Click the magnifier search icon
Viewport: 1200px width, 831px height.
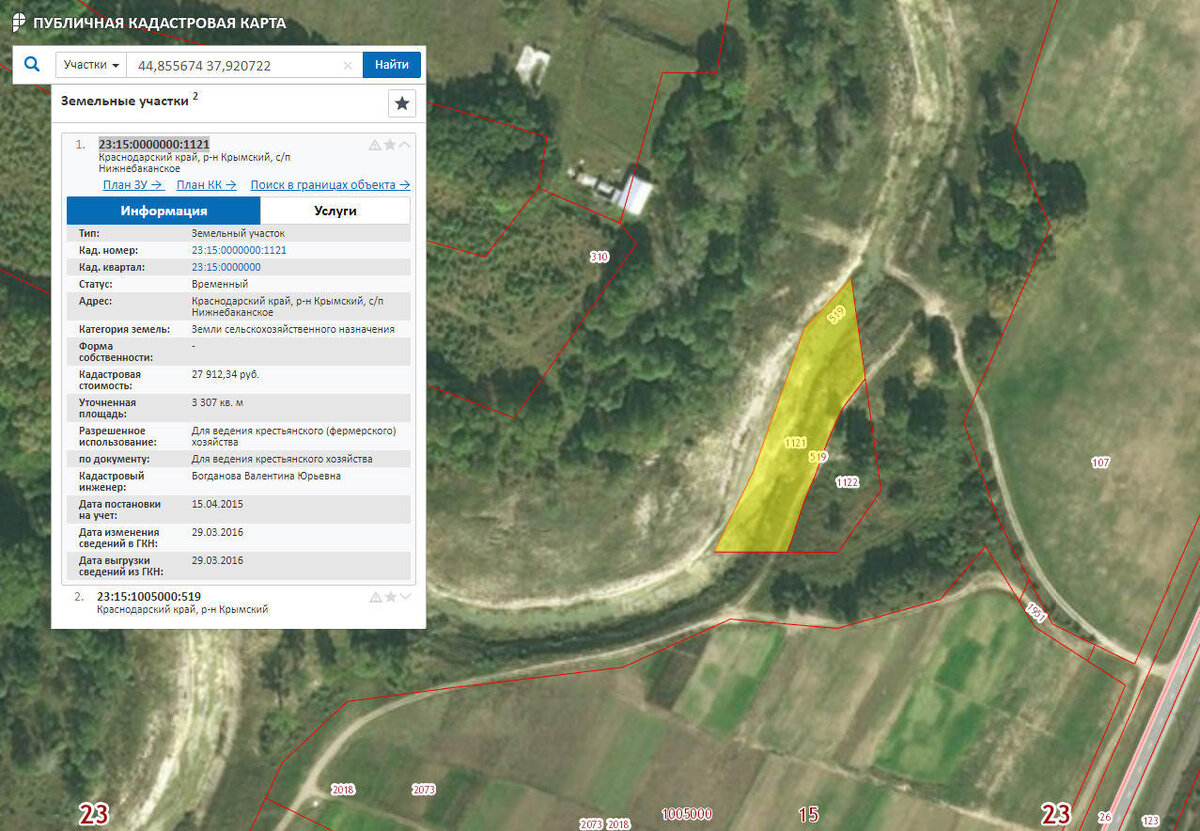coord(32,65)
